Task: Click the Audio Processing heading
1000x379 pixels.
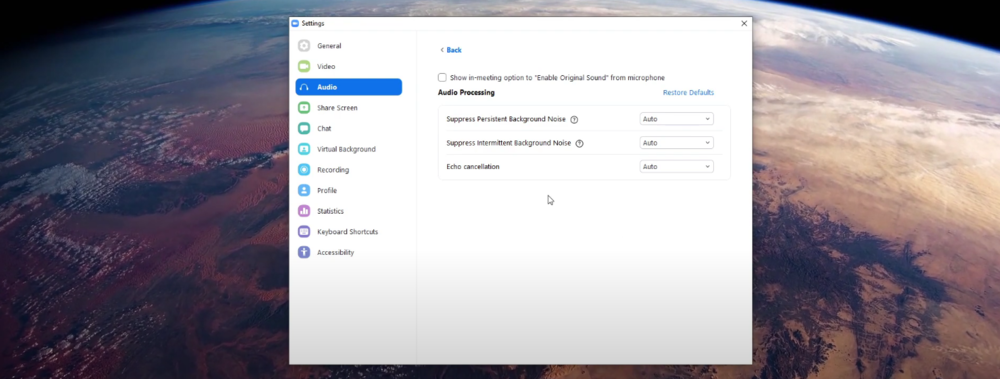Action: pos(466,93)
